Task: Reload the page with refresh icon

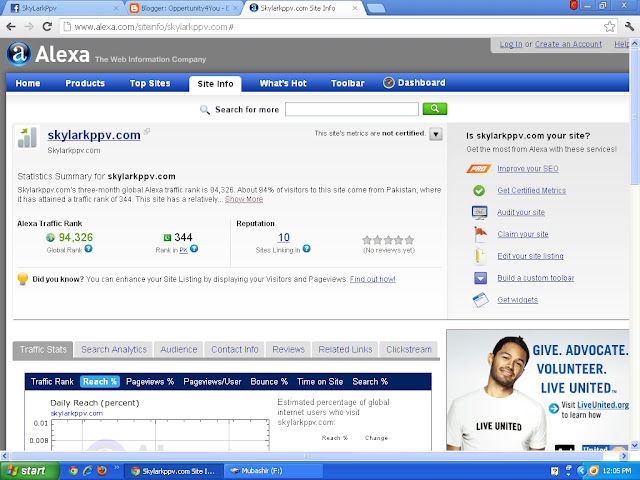Action: point(47,27)
